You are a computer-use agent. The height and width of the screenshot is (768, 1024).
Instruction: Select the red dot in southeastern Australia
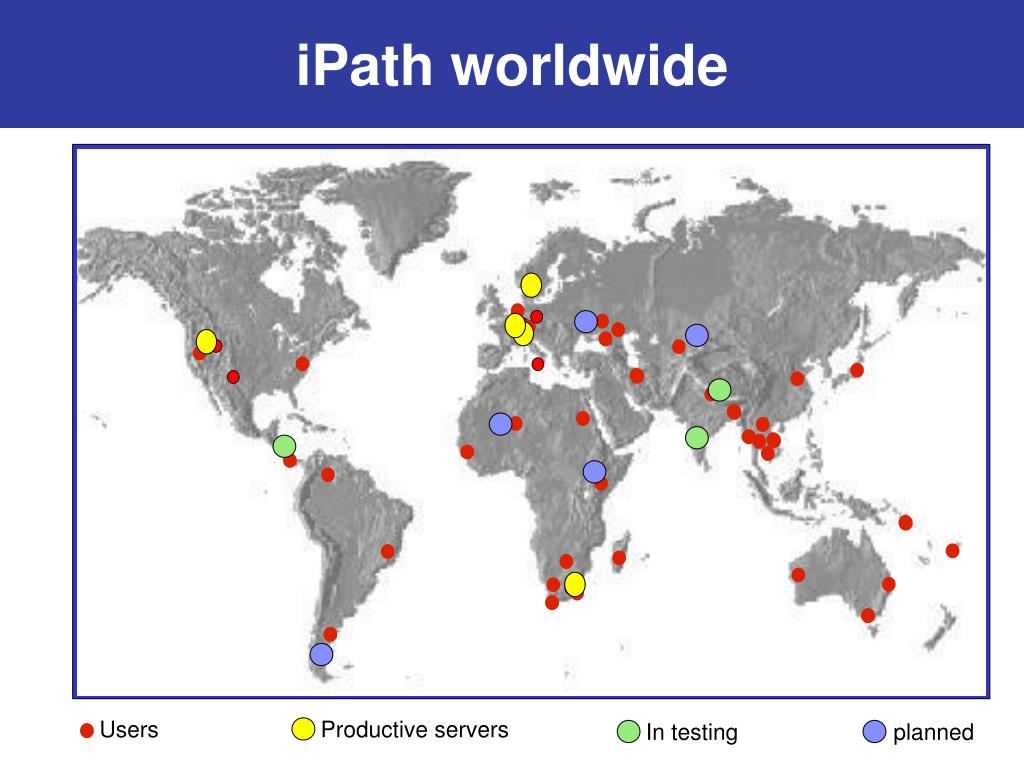click(868, 615)
